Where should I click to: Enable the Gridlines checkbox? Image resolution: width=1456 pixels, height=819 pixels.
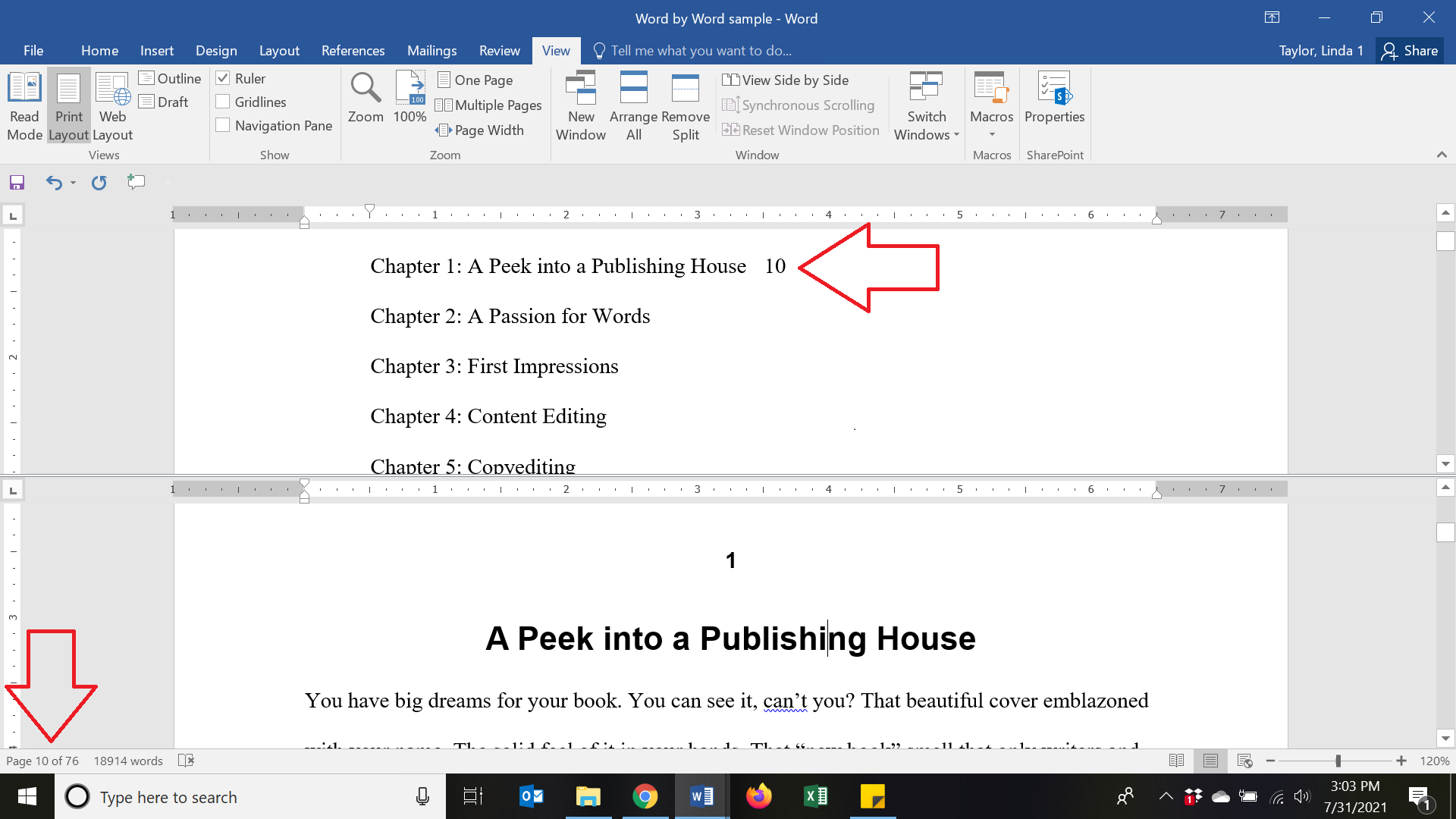223,102
